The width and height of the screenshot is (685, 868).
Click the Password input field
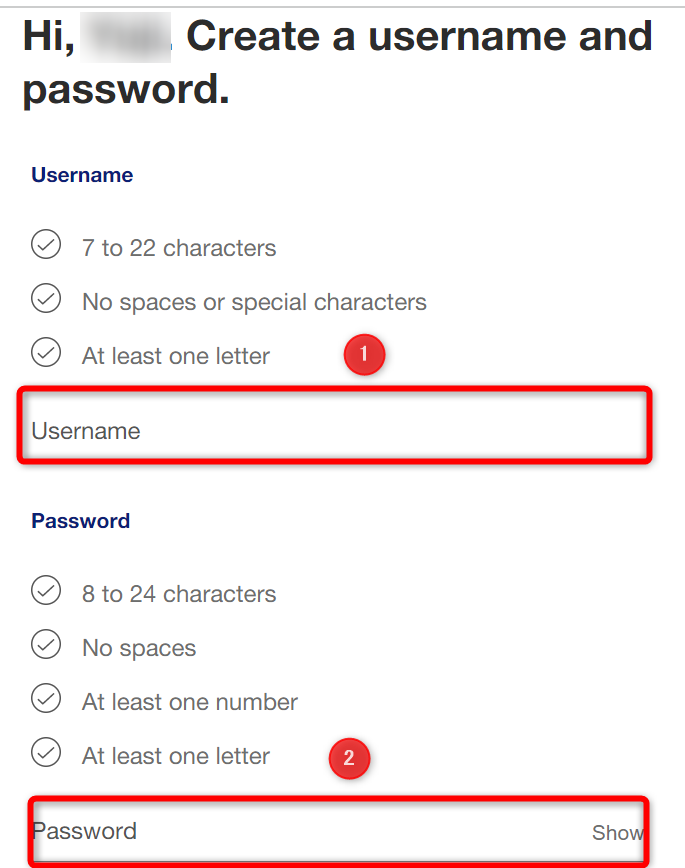(x=338, y=831)
